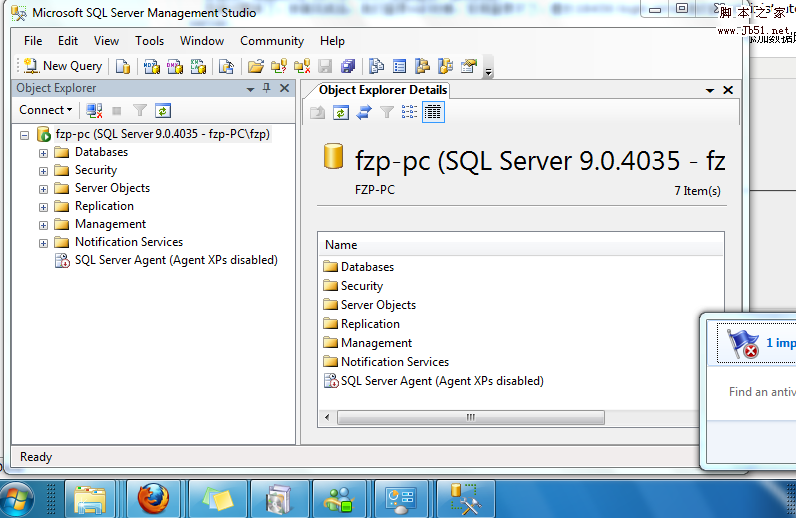Close the Object Explorer Details tab
Viewport: 796px width, 518px height.
[728, 90]
